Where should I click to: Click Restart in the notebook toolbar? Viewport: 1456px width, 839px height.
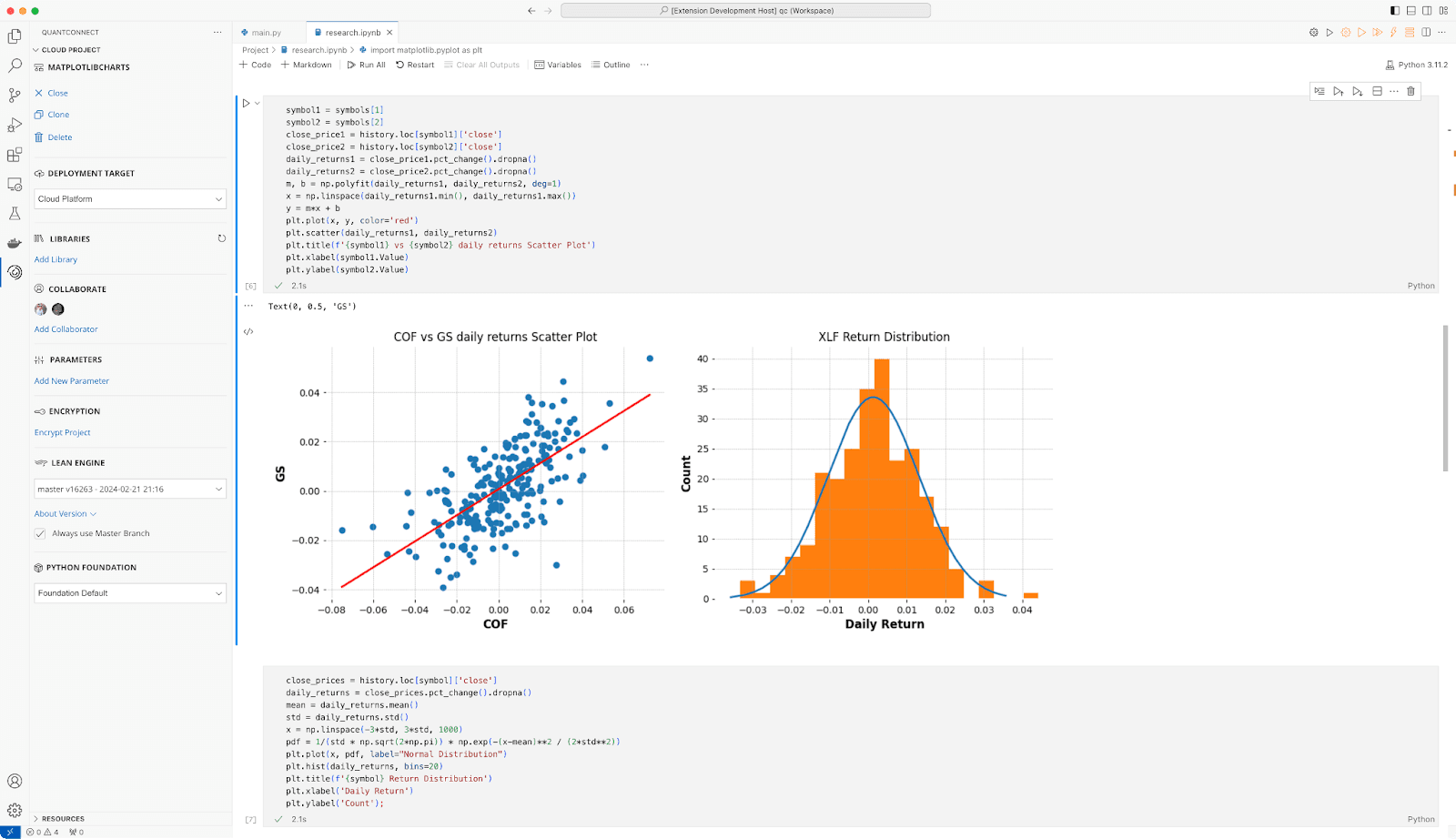[x=415, y=66]
